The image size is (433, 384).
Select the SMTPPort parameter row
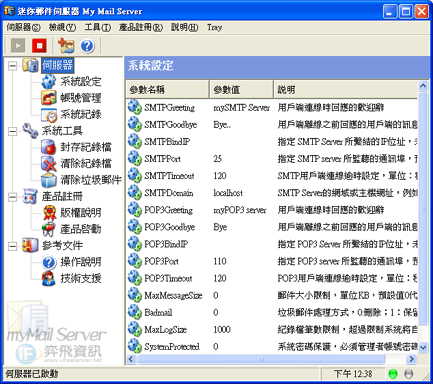point(272,159)
